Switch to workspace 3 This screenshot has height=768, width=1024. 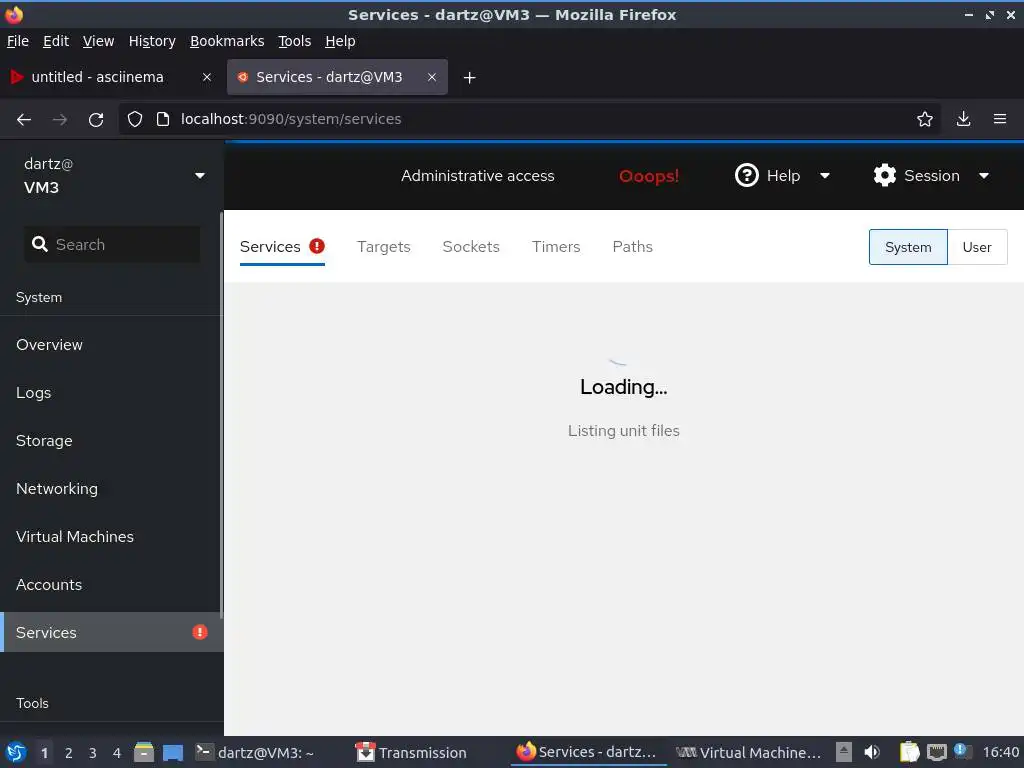tap(93, 753)
